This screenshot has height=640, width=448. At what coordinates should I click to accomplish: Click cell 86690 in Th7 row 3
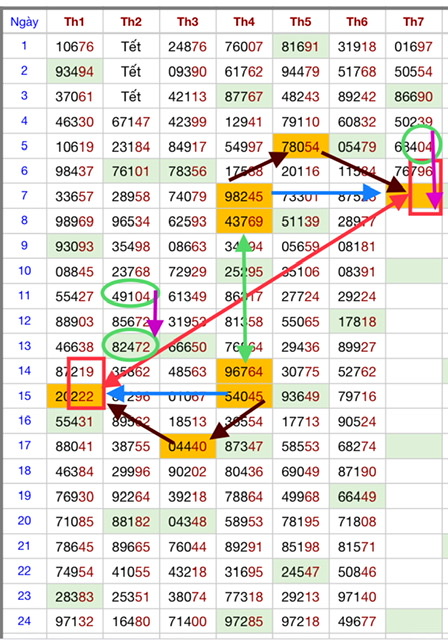[413, 97]
